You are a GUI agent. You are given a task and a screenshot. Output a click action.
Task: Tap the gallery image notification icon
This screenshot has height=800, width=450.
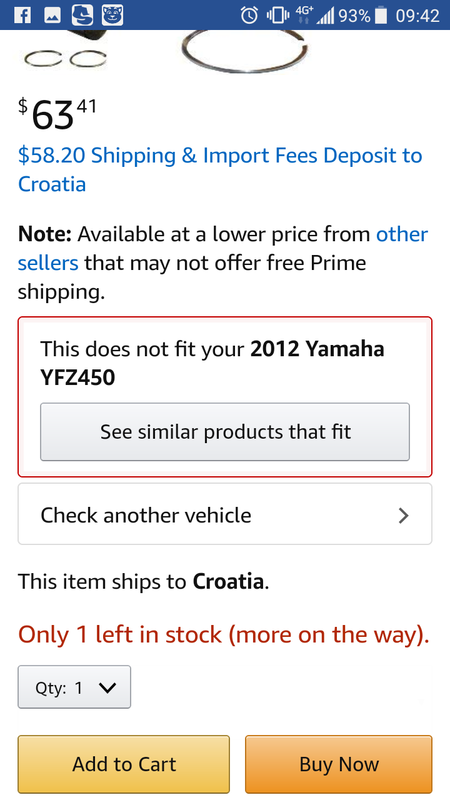coord(53,15)
